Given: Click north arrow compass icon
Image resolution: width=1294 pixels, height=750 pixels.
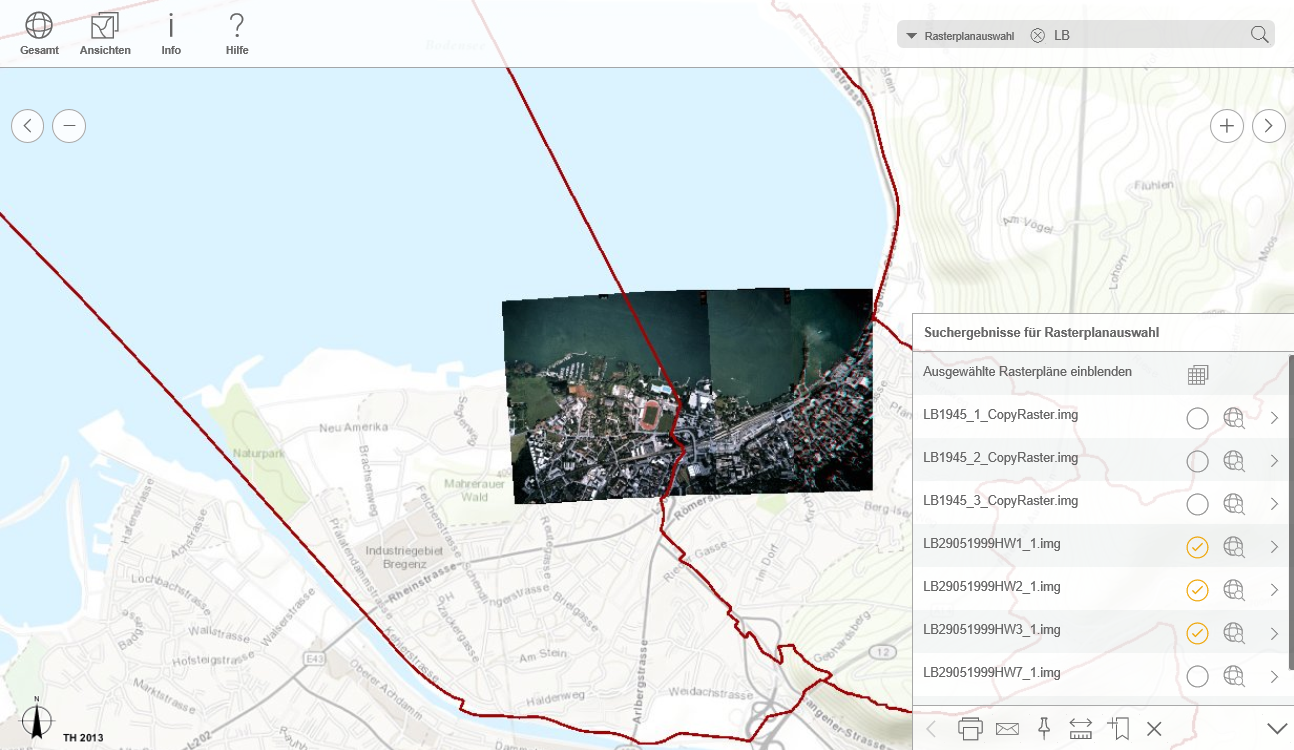Looking at the screenshot, I should point(37,720).
